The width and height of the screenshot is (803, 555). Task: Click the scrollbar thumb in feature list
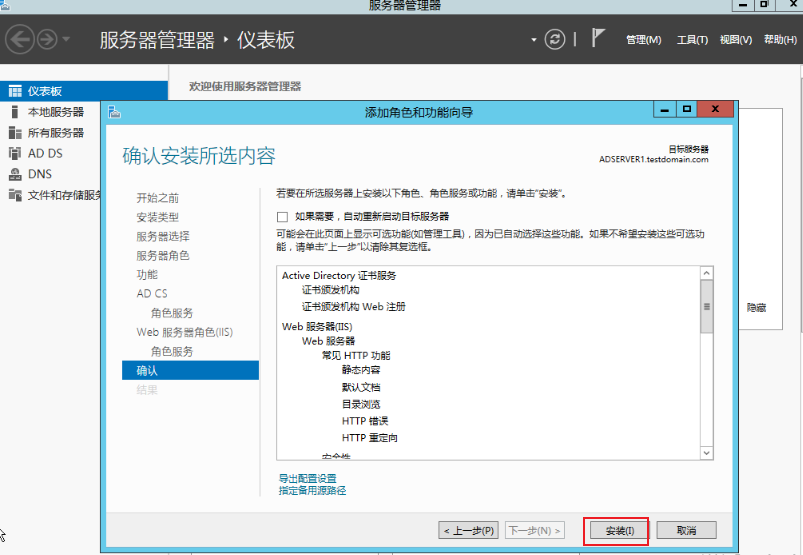point(707,307)
